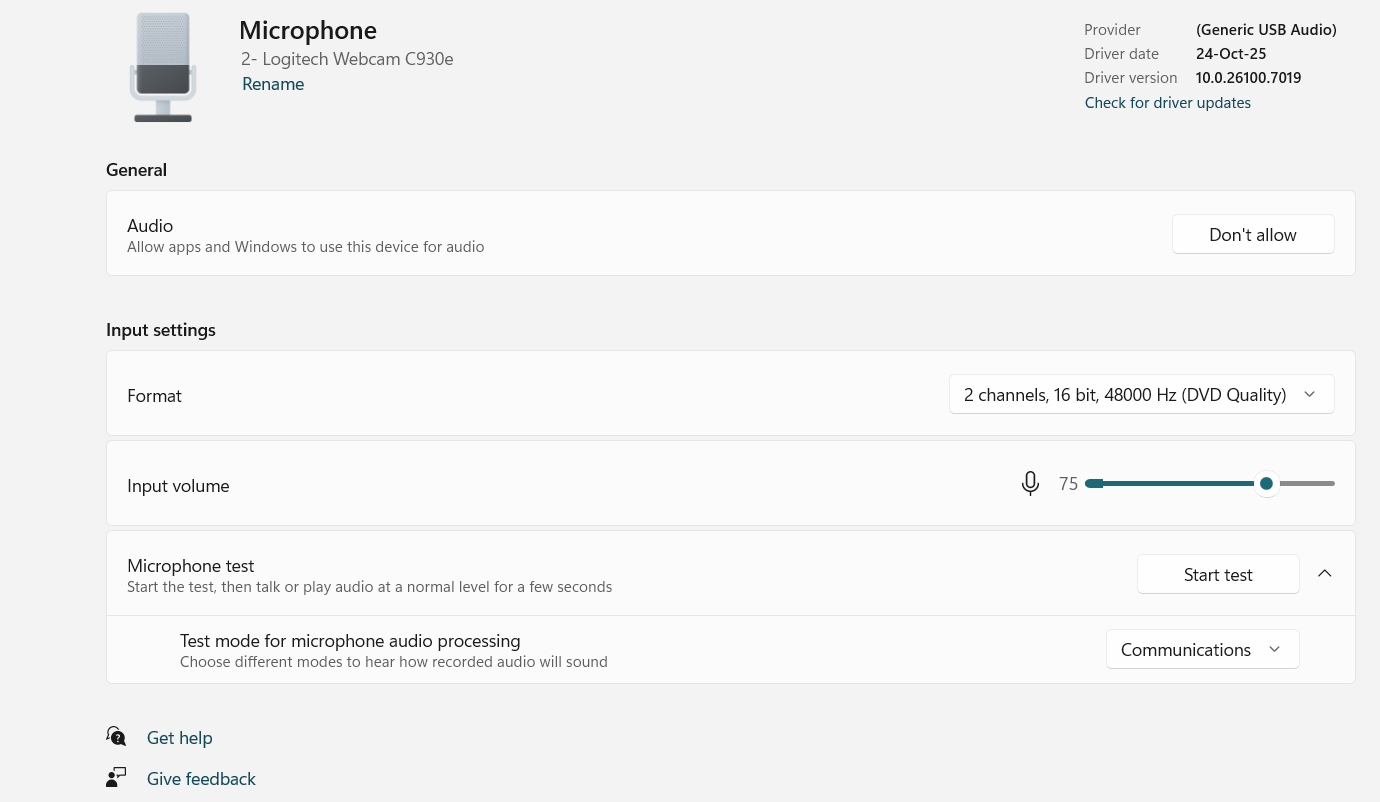Click the Give feedback person icon
This screenshot has width=1380, height=802.
pyautogui.click(x=116, y=777)
